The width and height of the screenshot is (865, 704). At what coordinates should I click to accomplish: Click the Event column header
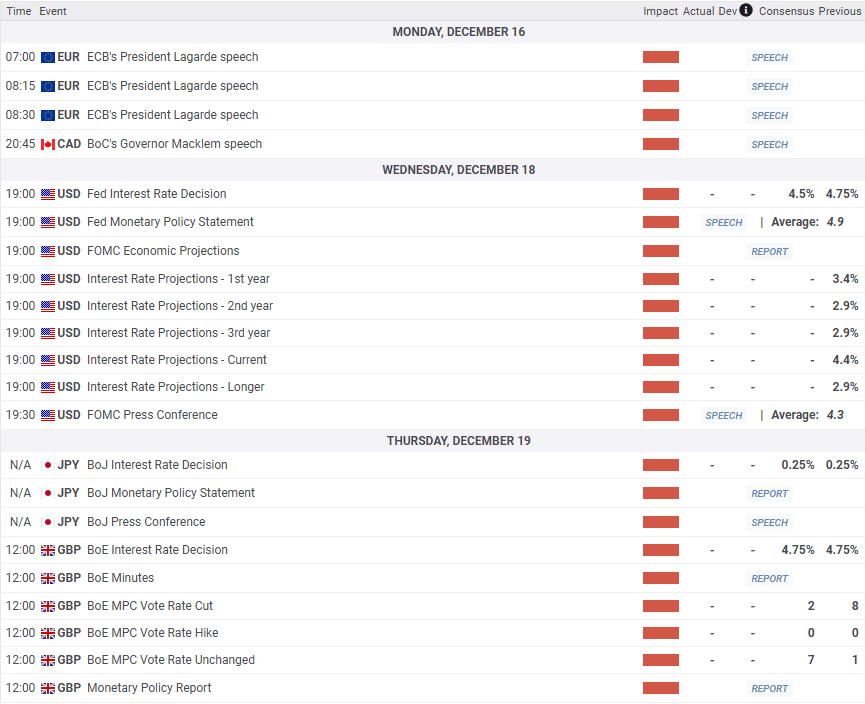tap(53, 11)
